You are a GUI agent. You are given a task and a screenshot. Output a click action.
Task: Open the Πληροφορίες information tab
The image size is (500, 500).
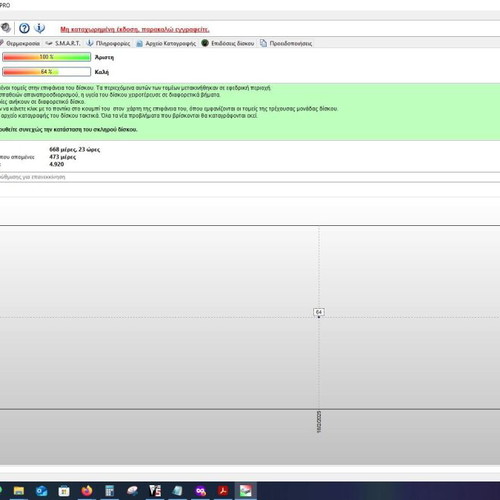click(x=109, y=43)
